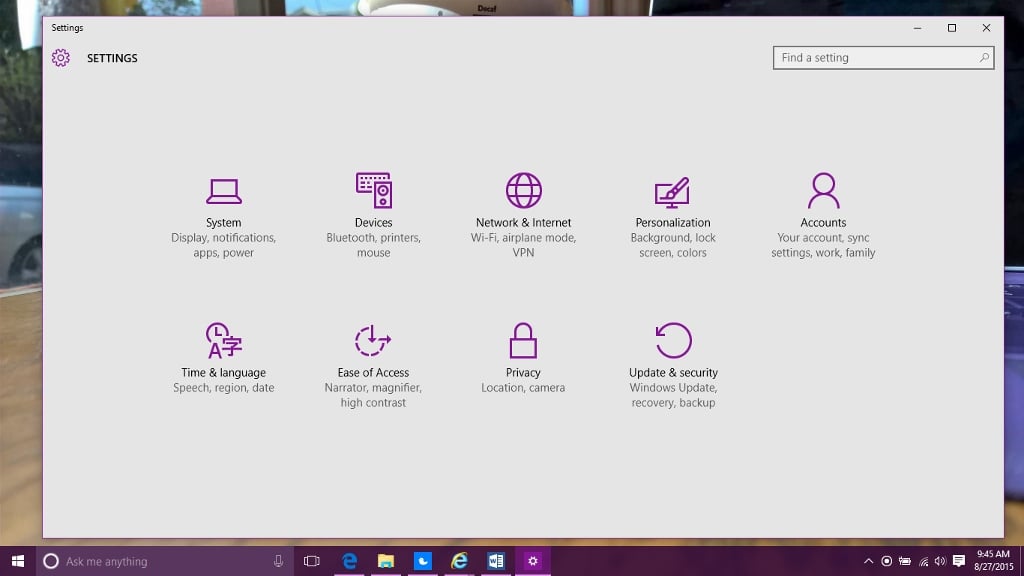Switch to Word on the taskbar
Viewport: 1024px width, 576px height.
point(496,561)
